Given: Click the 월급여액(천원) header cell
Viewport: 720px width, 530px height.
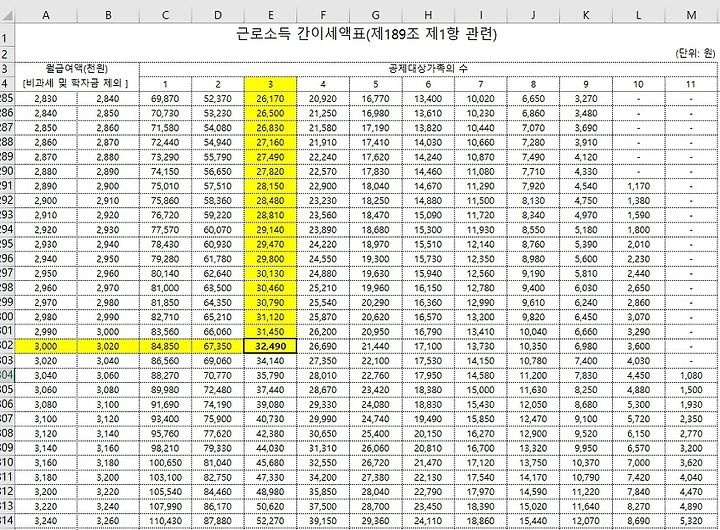Looking at the screenshot, I should click(77, 69).
